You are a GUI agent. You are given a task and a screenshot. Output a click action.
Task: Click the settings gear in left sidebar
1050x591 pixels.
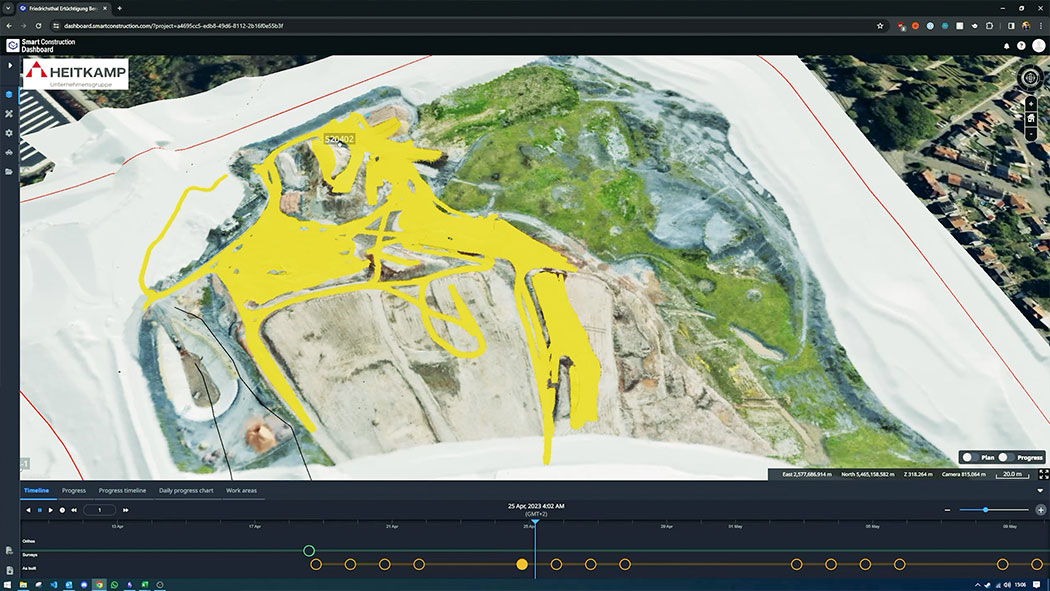[9, 133]
